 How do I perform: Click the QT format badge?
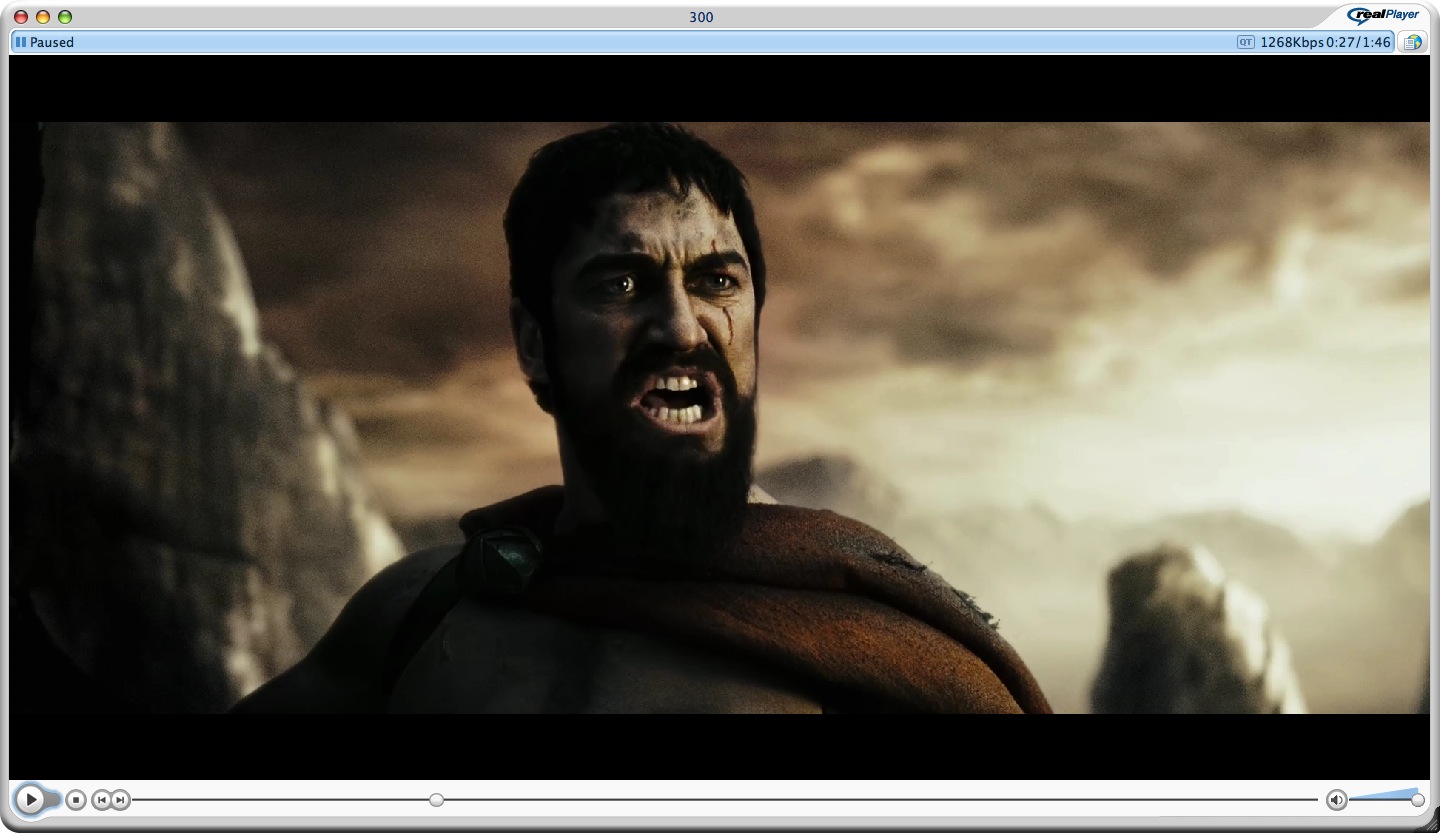1245,42
